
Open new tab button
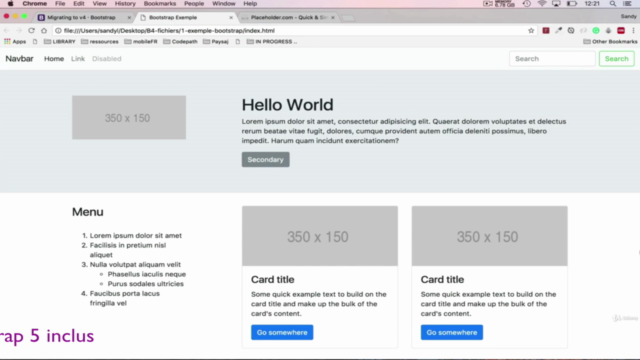[x=348, y=18]
